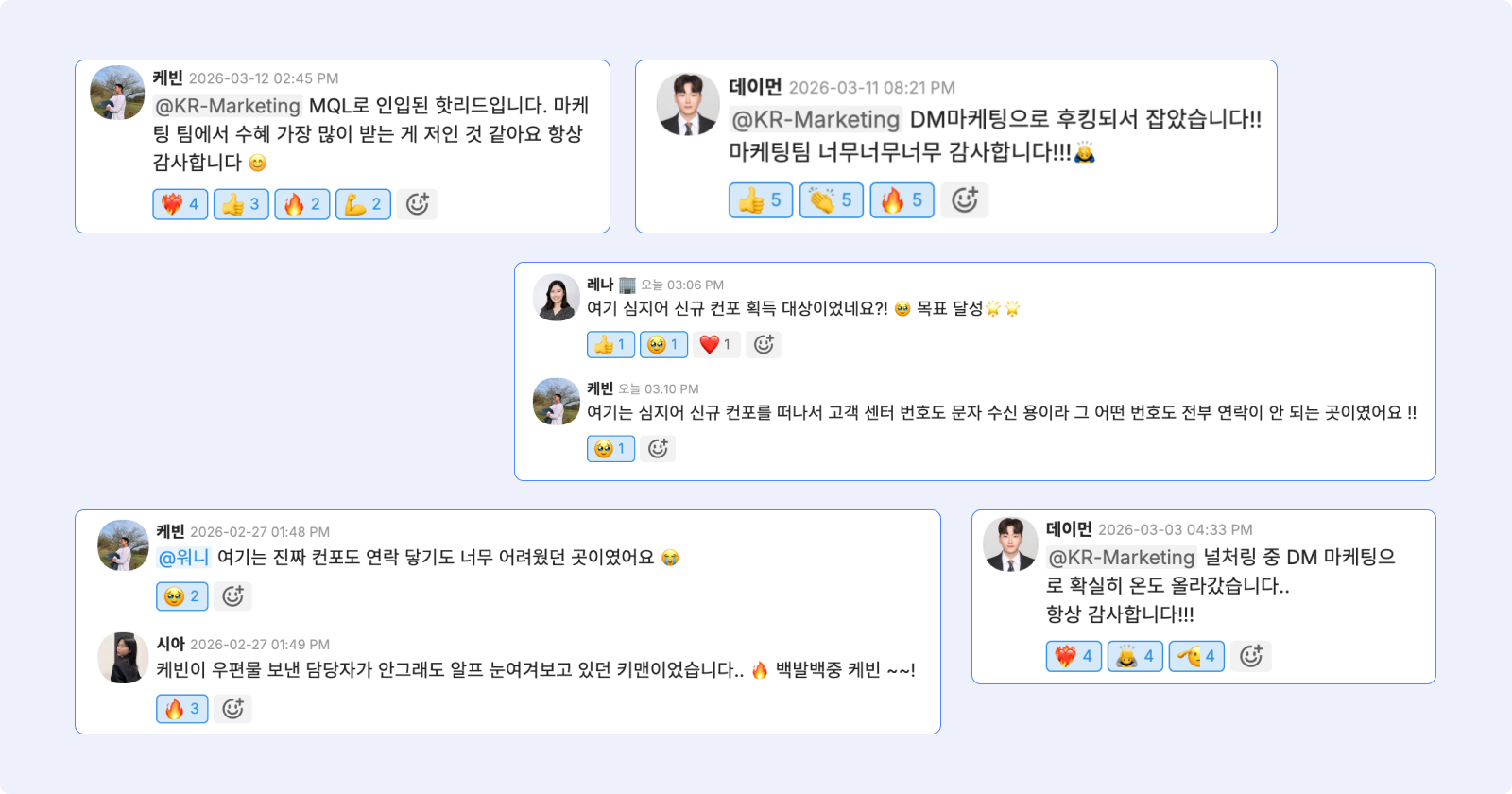Toggle red heart reaction on Lena's message
Image resolution: width=1512 pixels, height=794 pixels.
coord(715,345)
